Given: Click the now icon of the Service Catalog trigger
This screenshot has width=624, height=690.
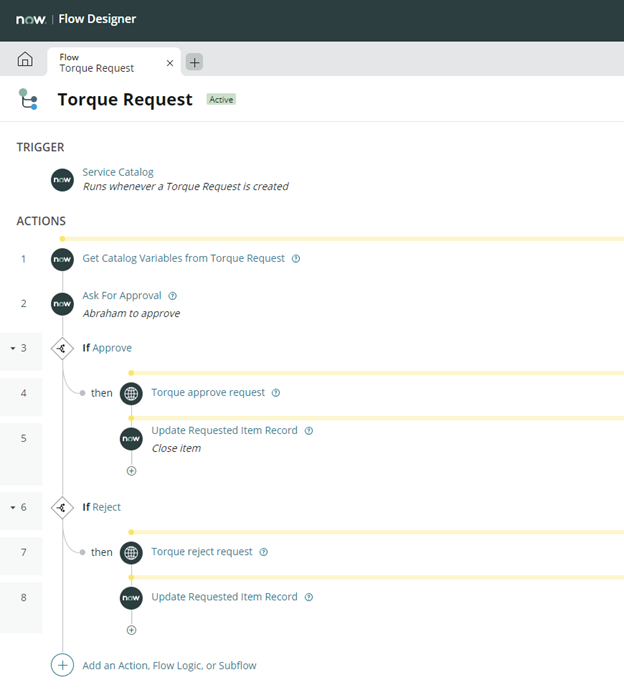Looking at the screenshot, I should click(62, 180).
